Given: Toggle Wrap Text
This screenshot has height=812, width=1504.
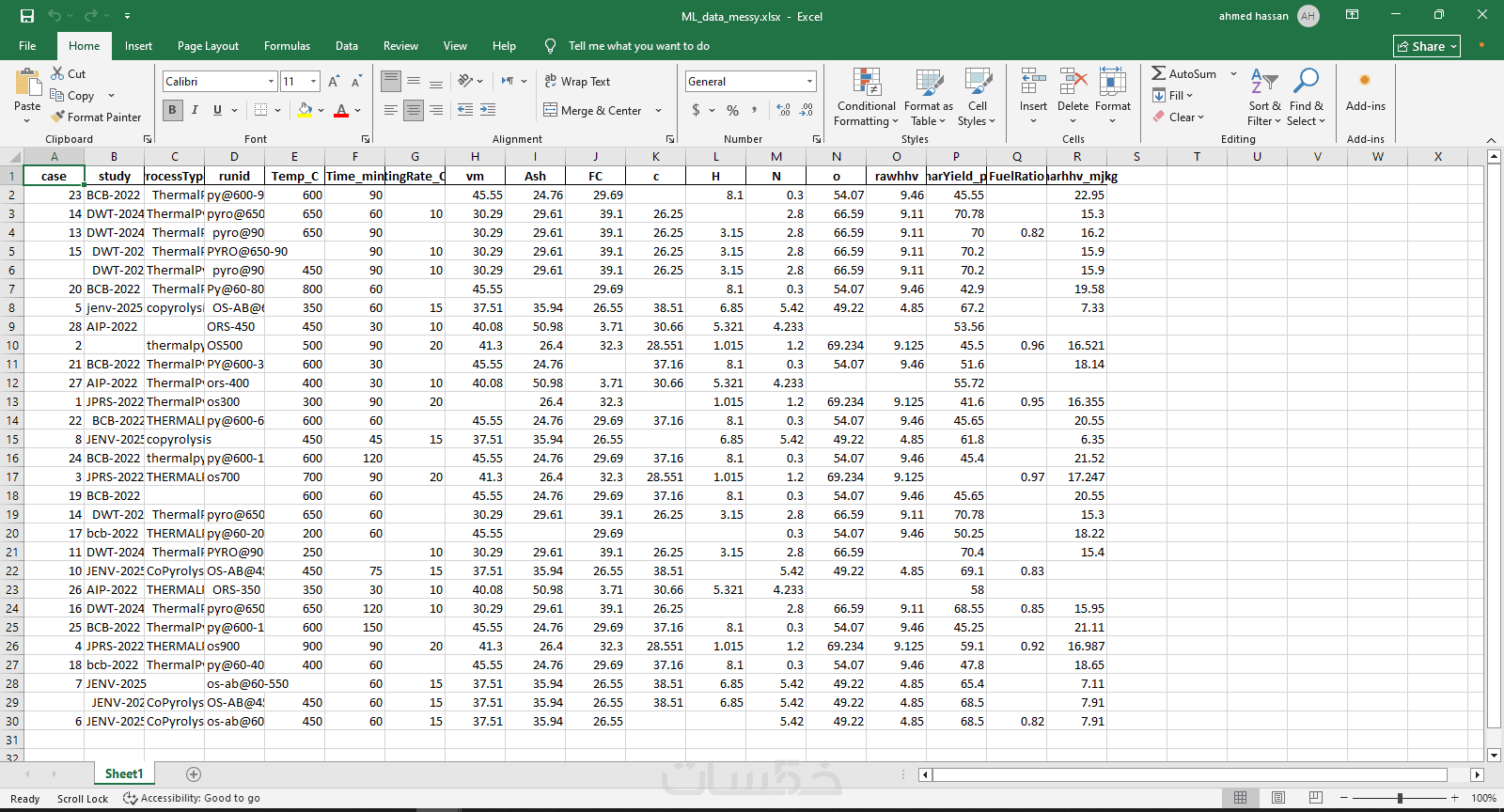Looking at the screenshot, I should 577,82.
